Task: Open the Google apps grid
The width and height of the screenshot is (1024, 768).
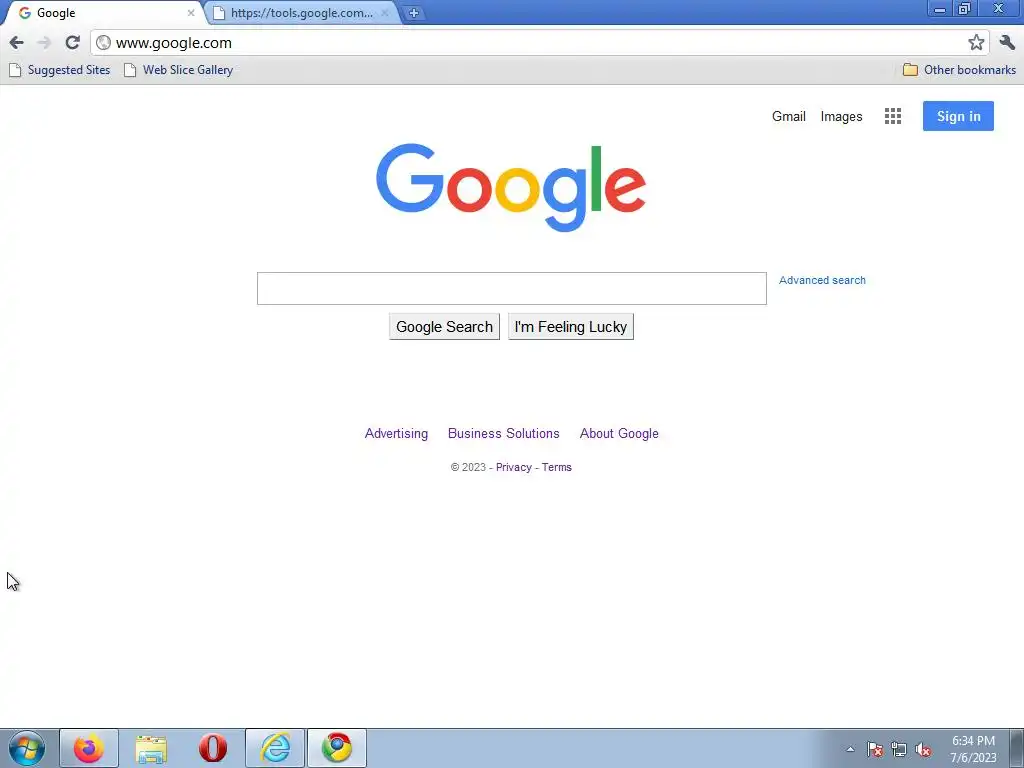Action: [893, 116]
